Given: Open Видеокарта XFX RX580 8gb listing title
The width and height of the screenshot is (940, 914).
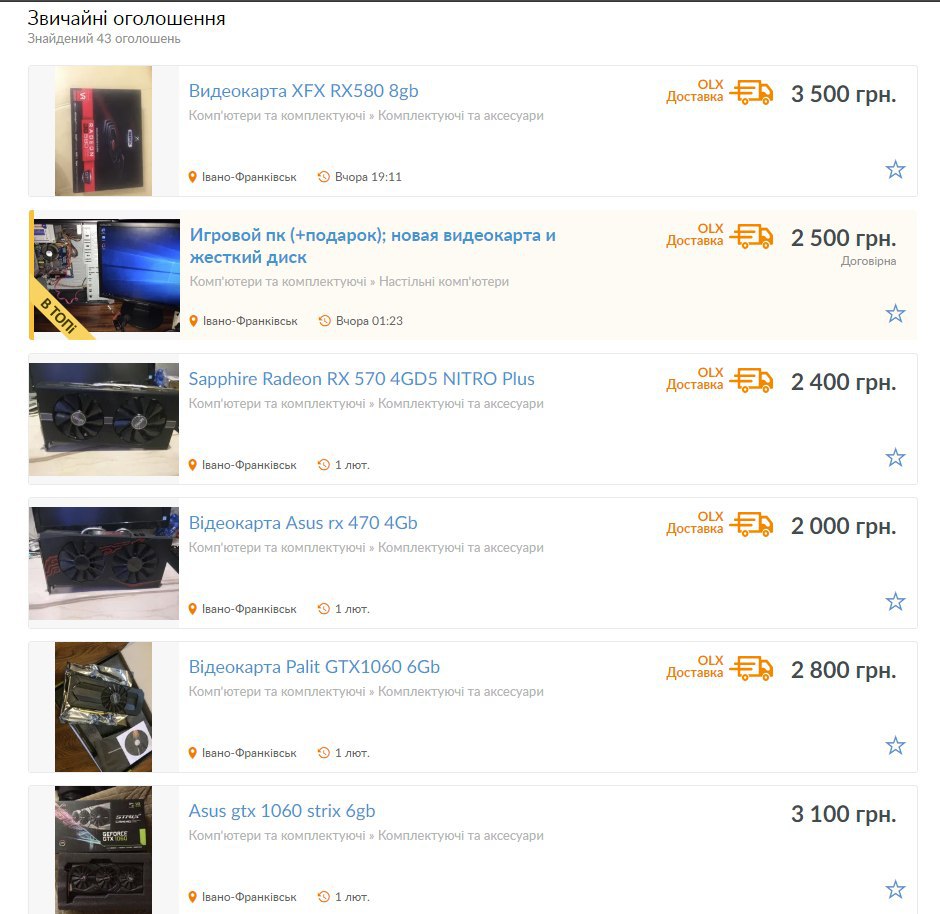Looking at the screenshot, I should click(x=303, y=91).
